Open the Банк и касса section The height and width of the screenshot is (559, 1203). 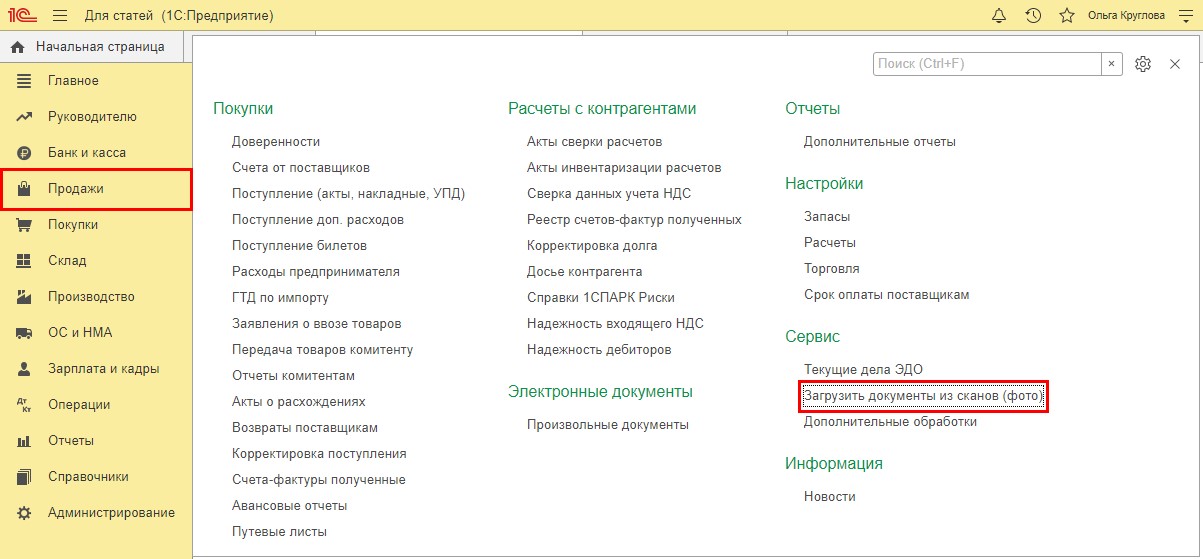click(x=87, y=153)
